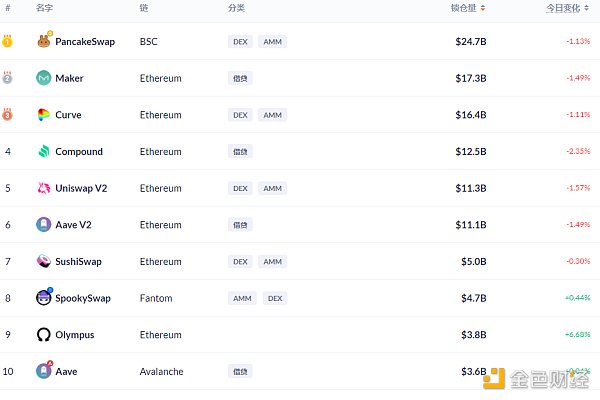Sort by 今日变化 column arrows
This screenshot has width=600, height=400.
point(586,8)
